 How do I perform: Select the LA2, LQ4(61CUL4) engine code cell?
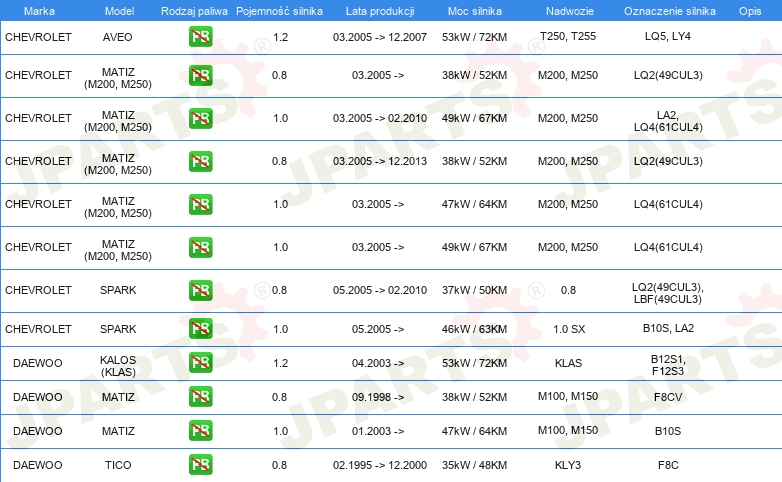coord(668,121)
